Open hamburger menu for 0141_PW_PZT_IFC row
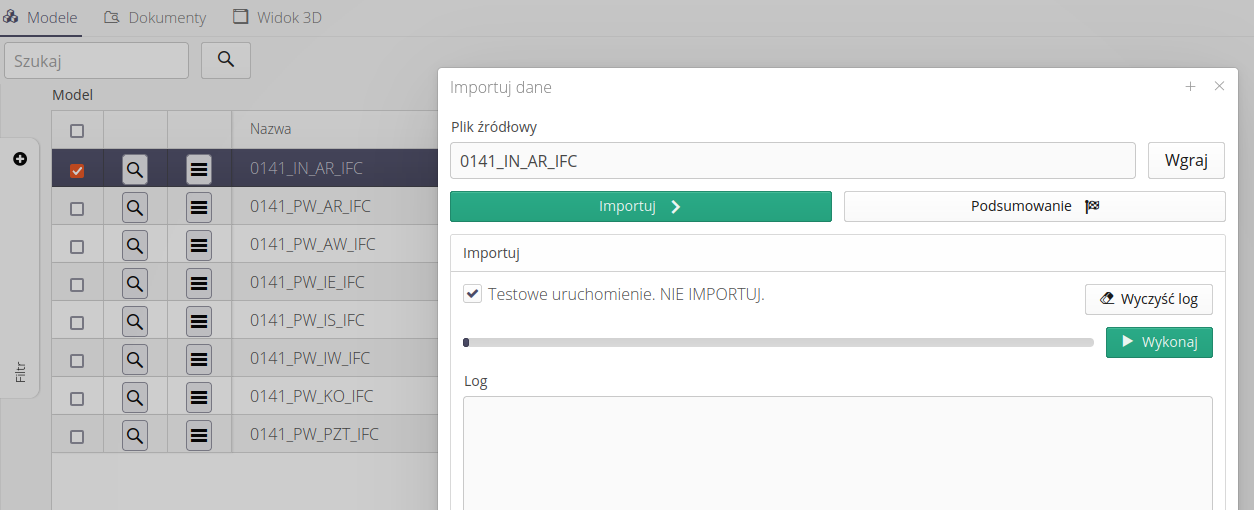 pos(199,435)
